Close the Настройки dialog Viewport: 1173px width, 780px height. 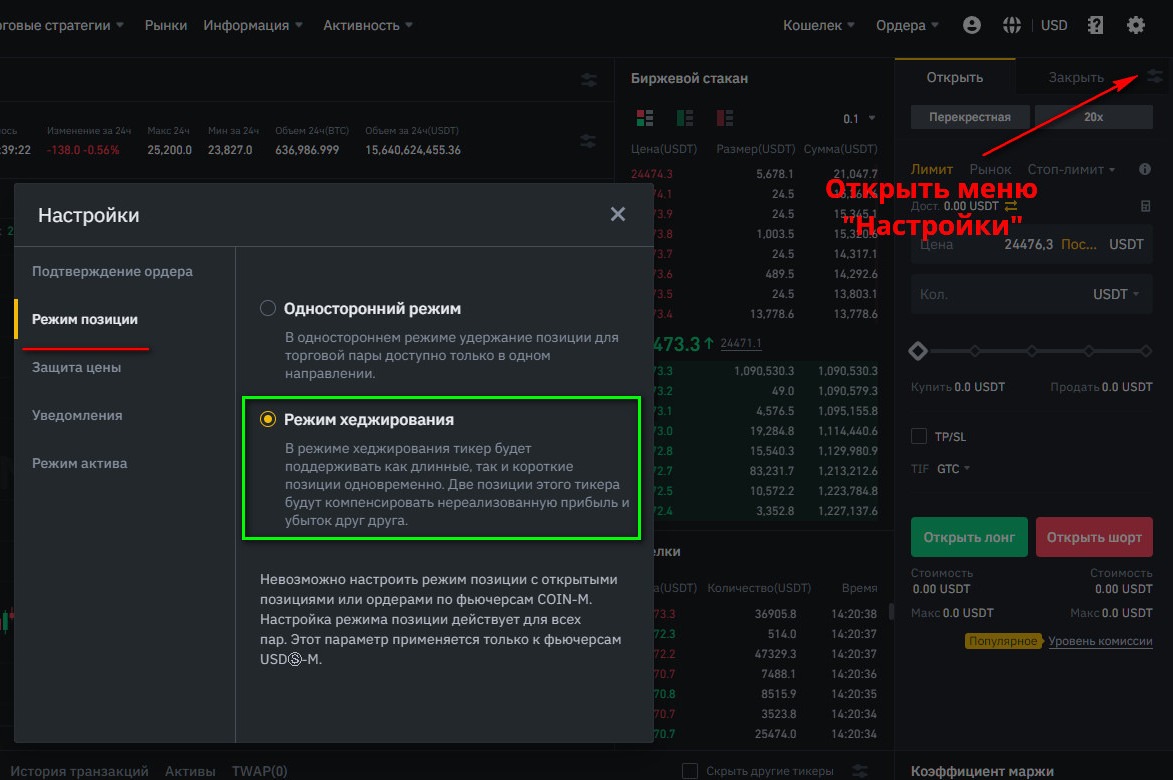(x=617, y=215)
